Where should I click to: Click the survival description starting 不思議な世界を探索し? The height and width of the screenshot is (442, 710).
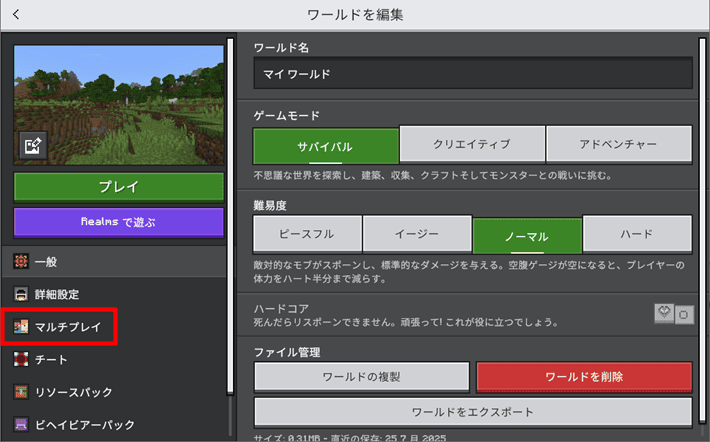click(432, 176)
